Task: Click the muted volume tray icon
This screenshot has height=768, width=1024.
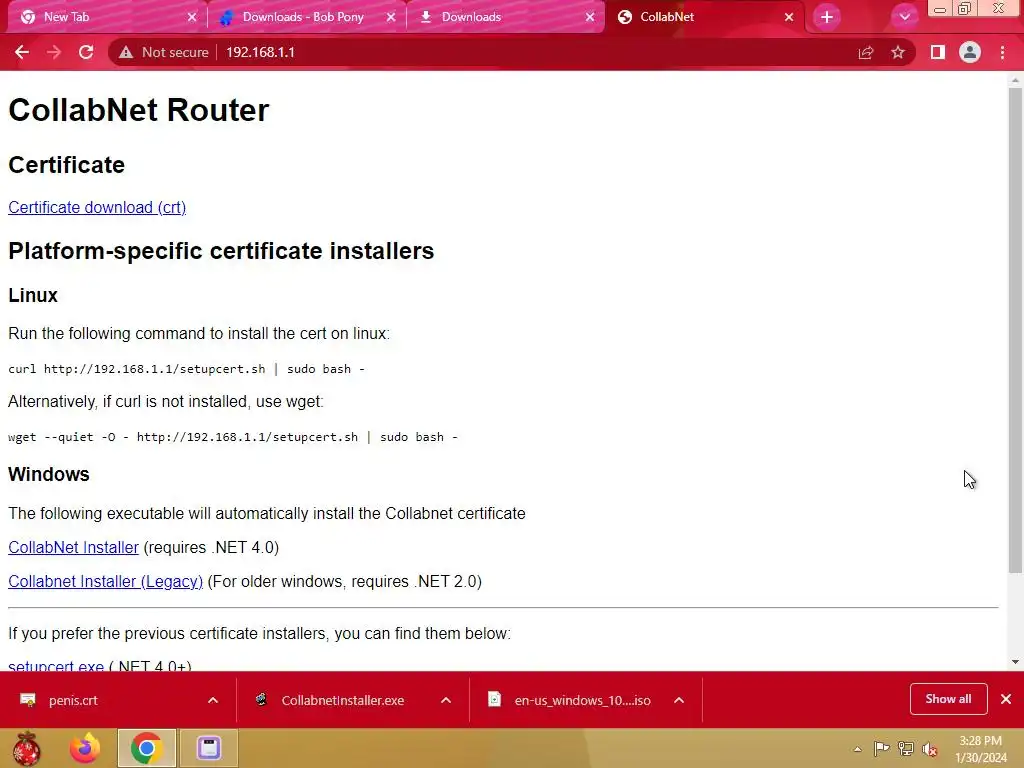Action: [930, 749]
